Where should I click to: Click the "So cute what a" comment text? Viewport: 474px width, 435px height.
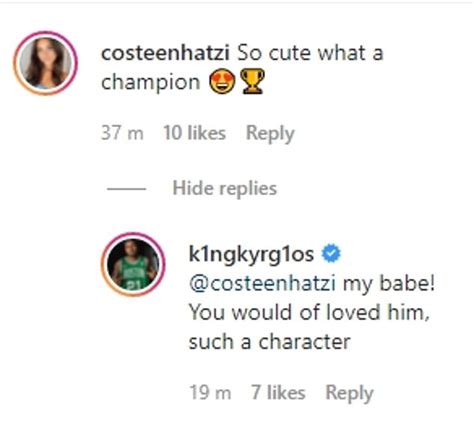[x=310, y=53]
